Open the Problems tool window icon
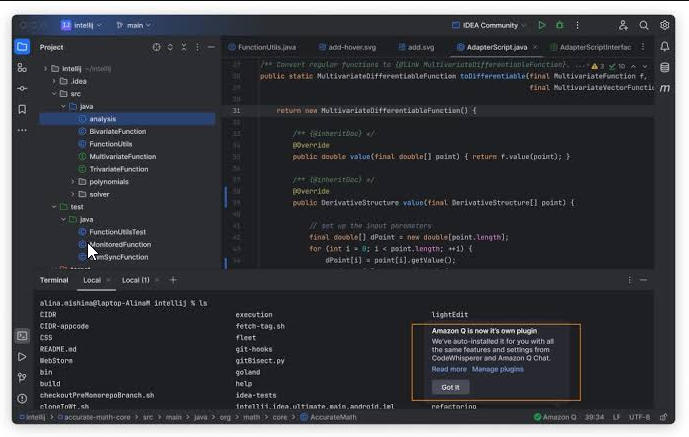 (22, 399)
